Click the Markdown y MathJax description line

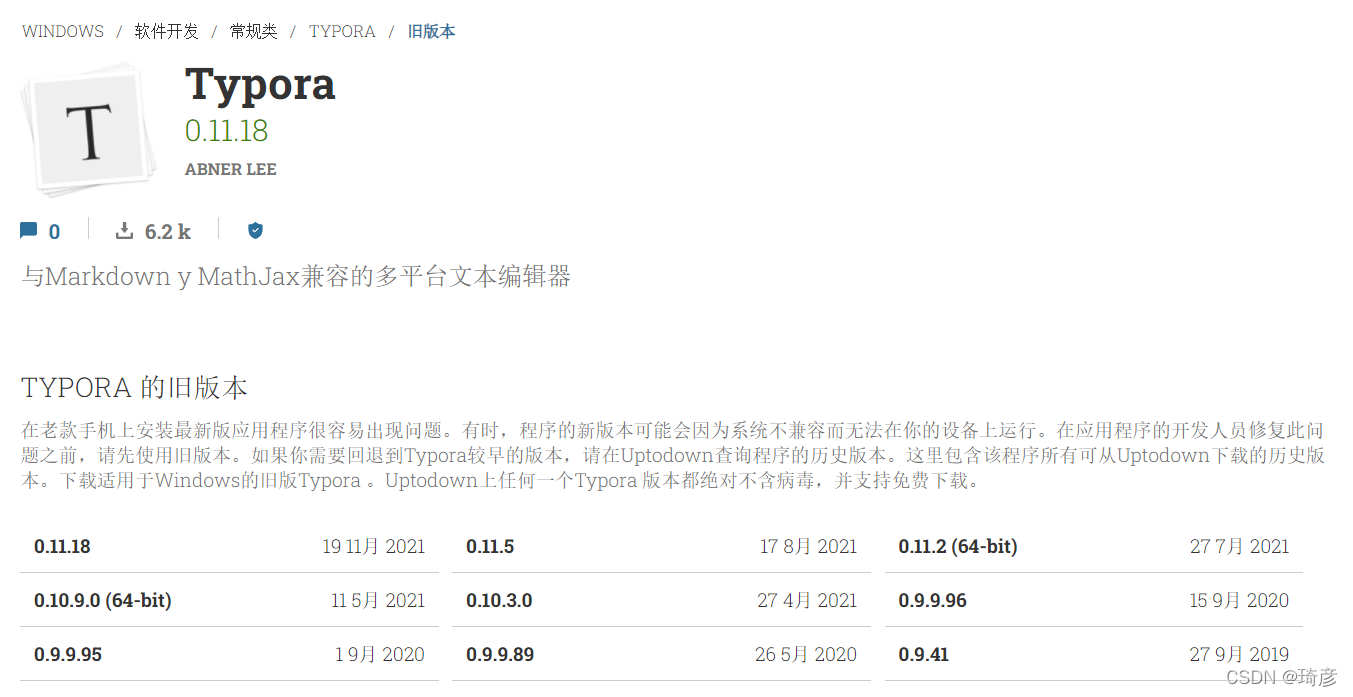coord(296,276)
